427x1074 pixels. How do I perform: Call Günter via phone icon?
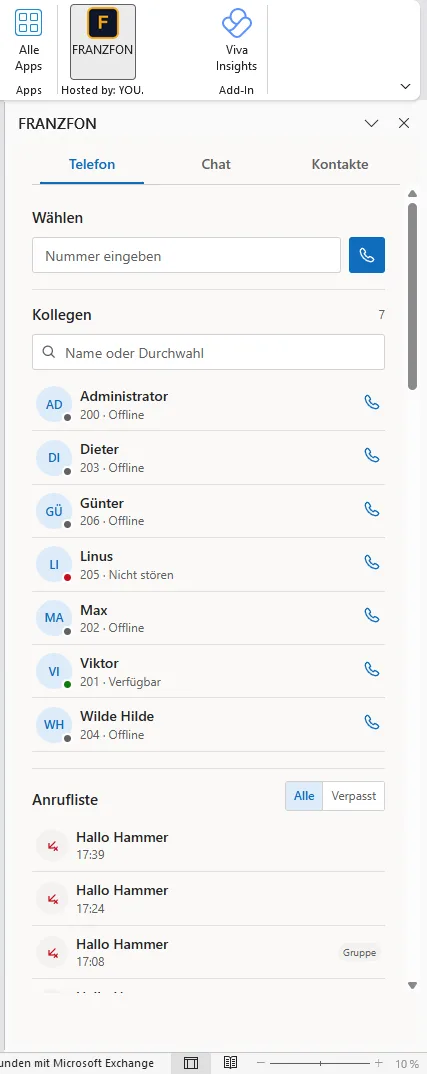(371, 510)
